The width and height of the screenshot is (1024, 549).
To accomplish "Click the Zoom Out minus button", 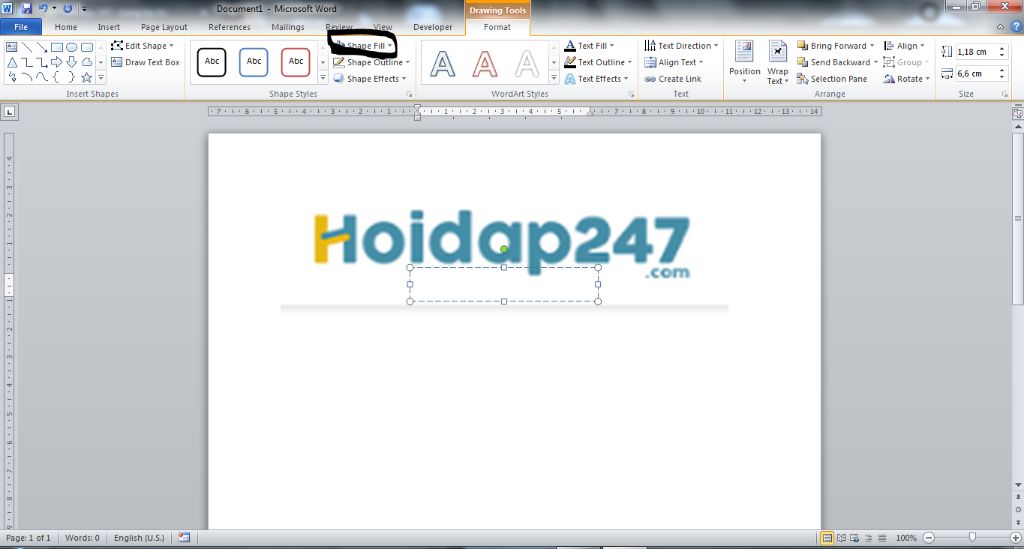I will tap(929, 538).
